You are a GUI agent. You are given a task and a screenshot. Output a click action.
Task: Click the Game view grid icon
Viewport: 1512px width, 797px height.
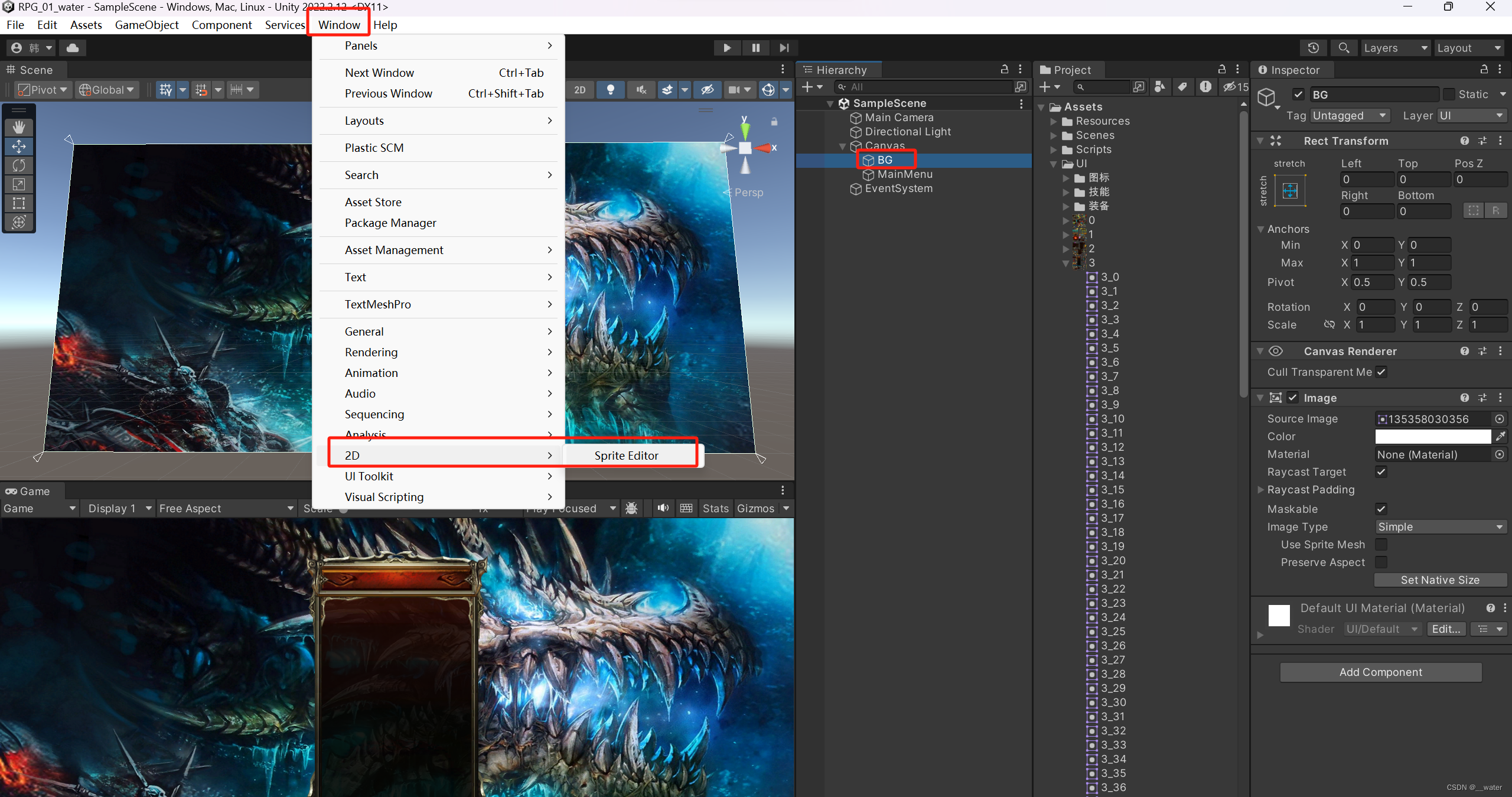[686, 508]
